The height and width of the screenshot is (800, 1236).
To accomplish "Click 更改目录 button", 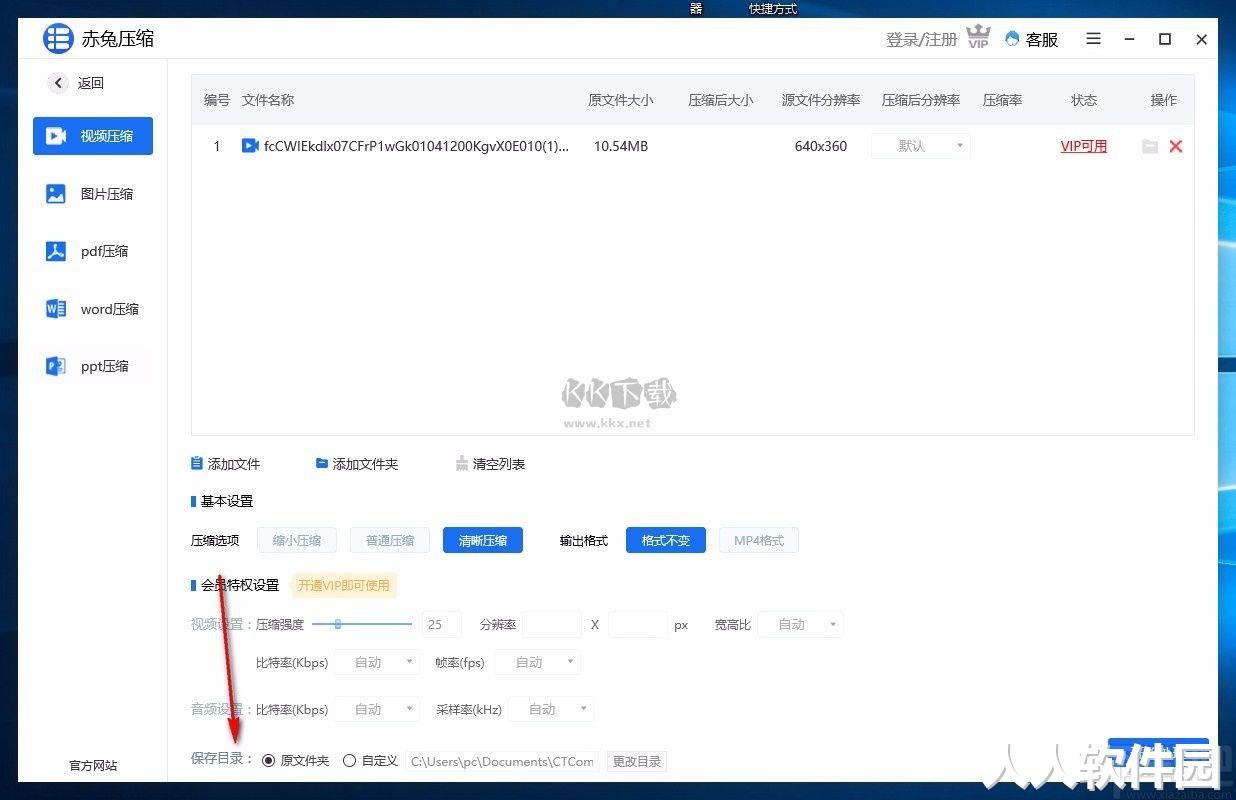I will 637,761.
